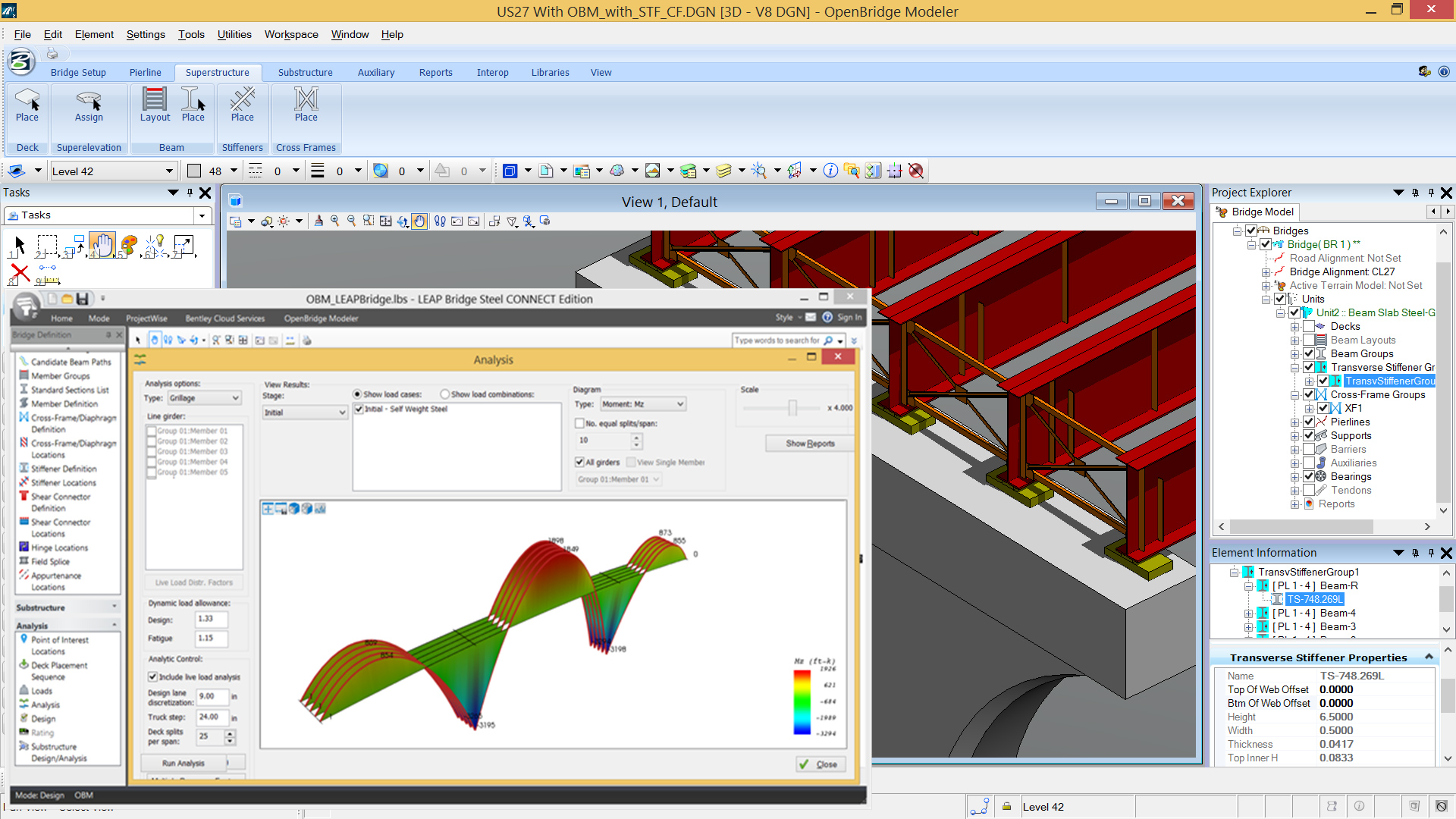Click the print icon in LEAP Bridge toolbar

pos(307,340)
